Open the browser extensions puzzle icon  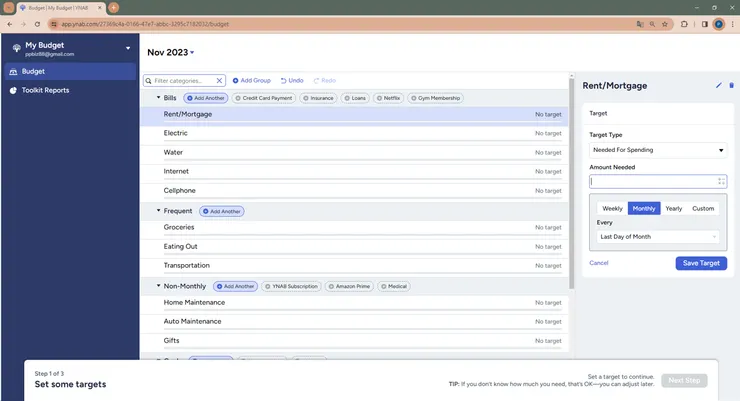point(684,24)
